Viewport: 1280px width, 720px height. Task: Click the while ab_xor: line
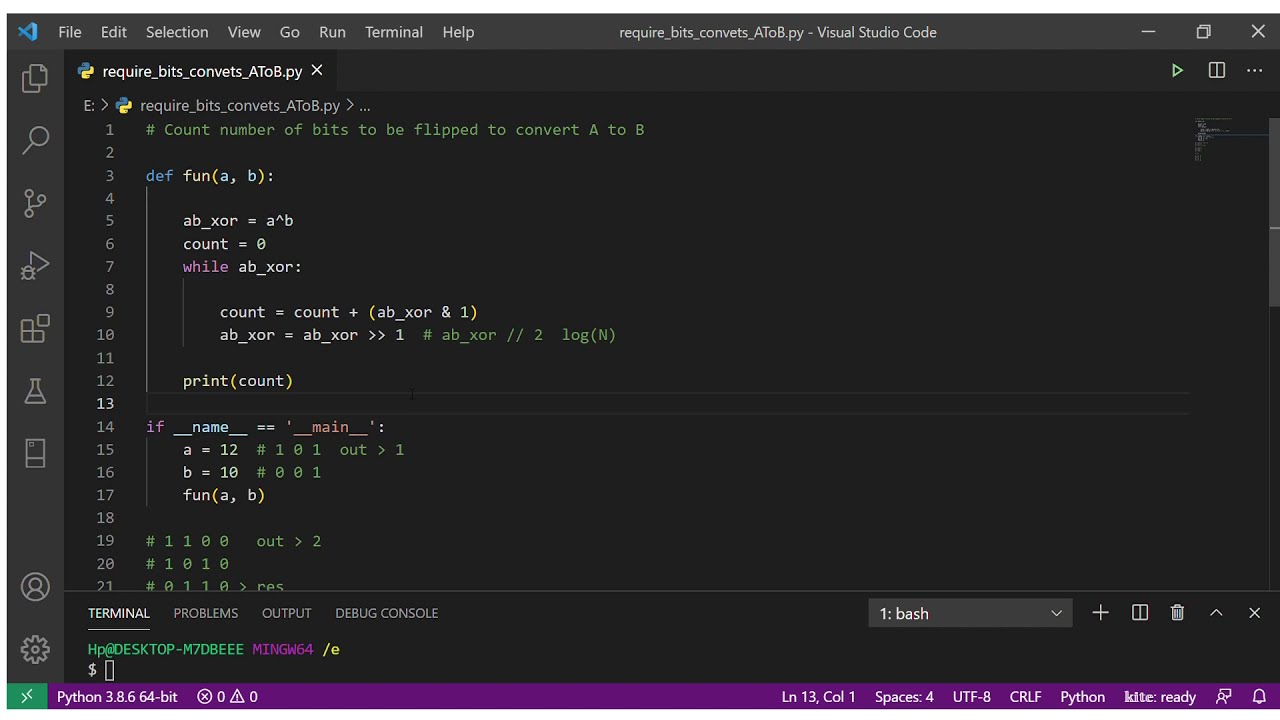pos(242,267)
